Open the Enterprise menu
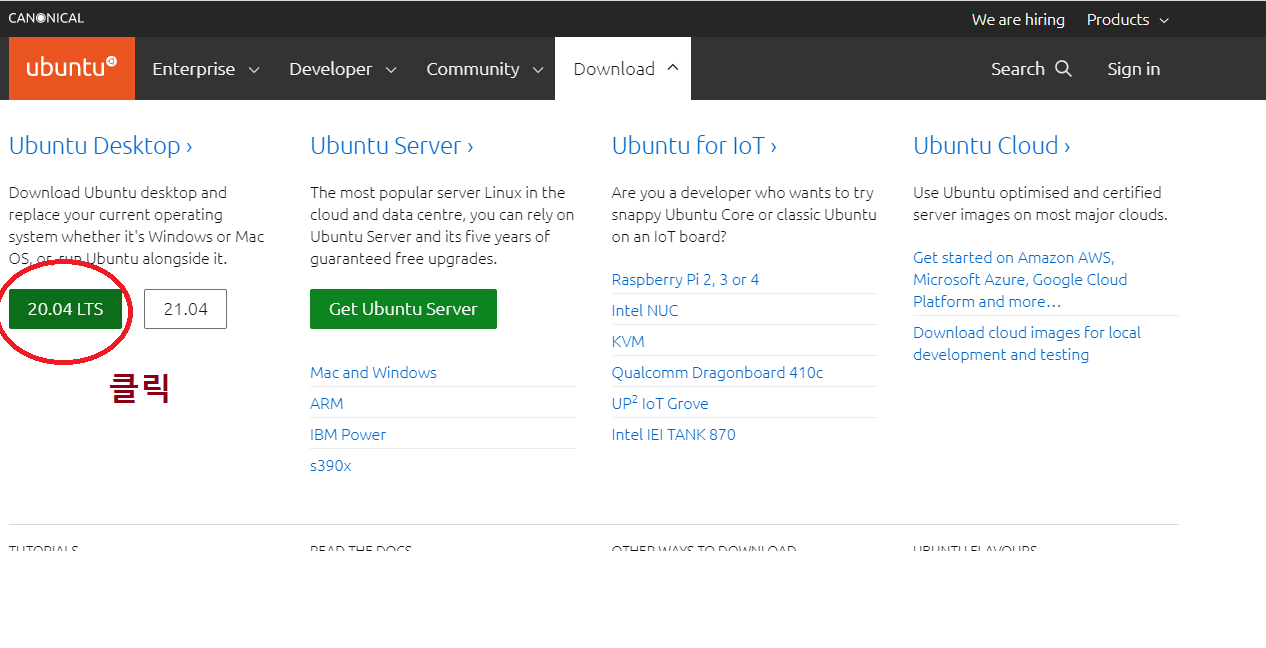1266x648 pixels. click(x=205, y=69)
